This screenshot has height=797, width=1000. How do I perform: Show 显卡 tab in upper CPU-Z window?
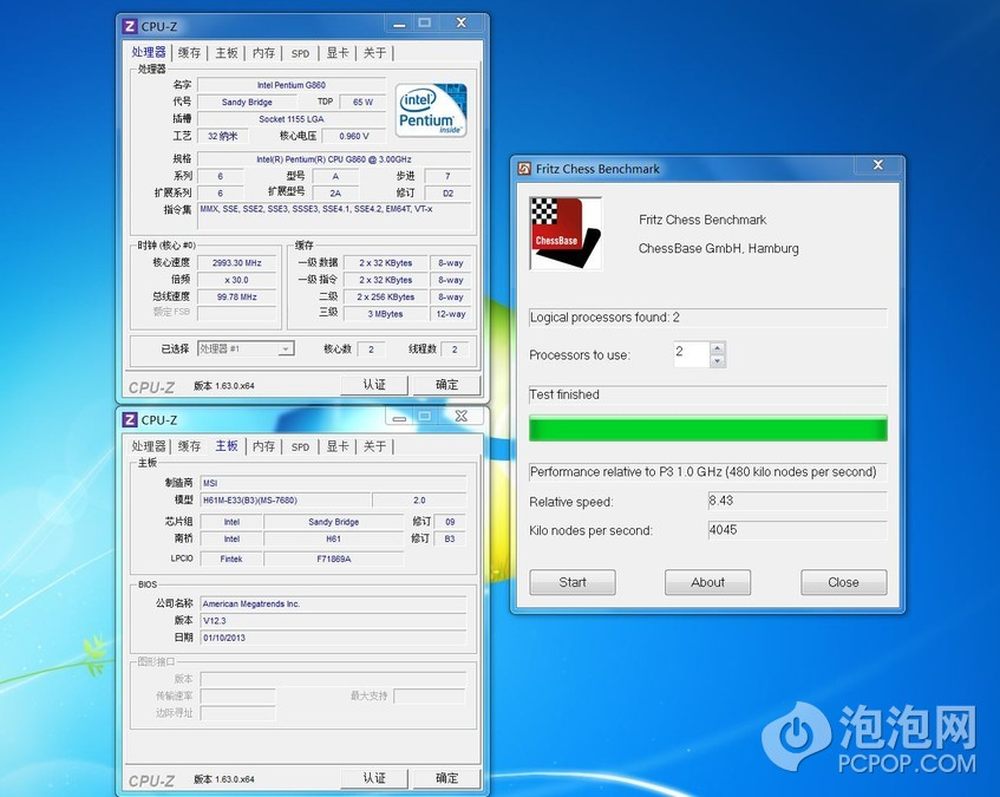click(337, 53)
